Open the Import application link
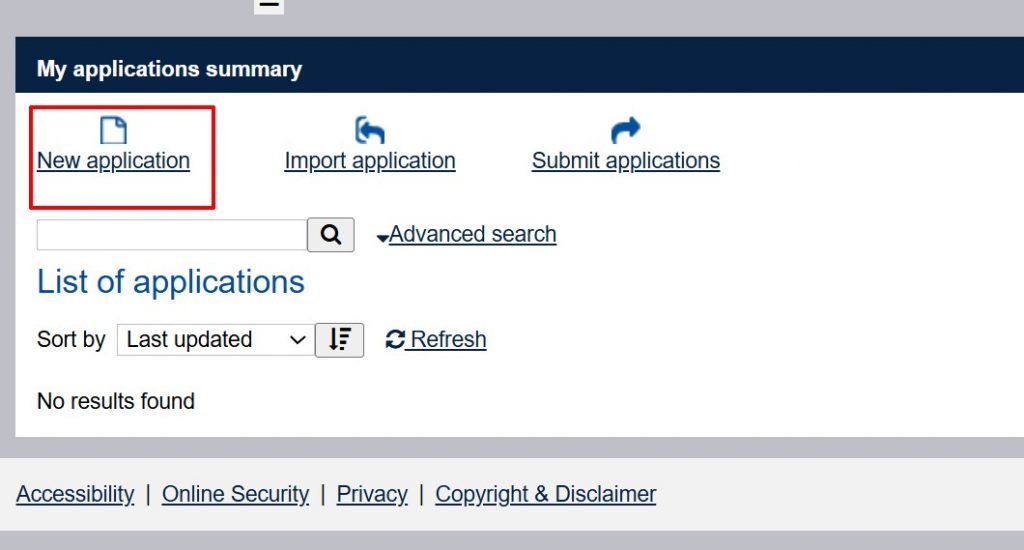This screenshot has width=1024, height=550. 370,161
